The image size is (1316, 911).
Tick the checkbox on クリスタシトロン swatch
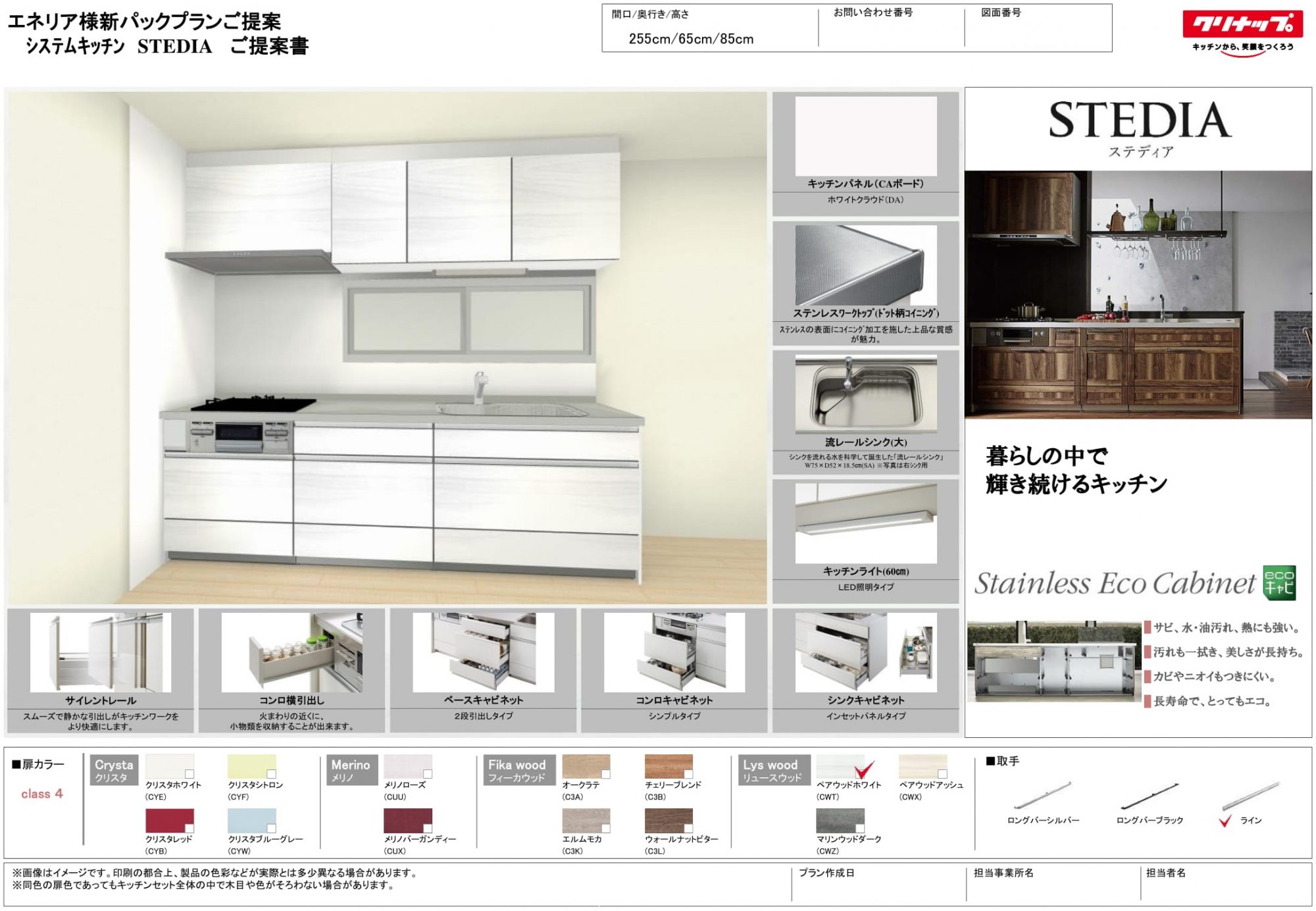click(x=271, y=774)
